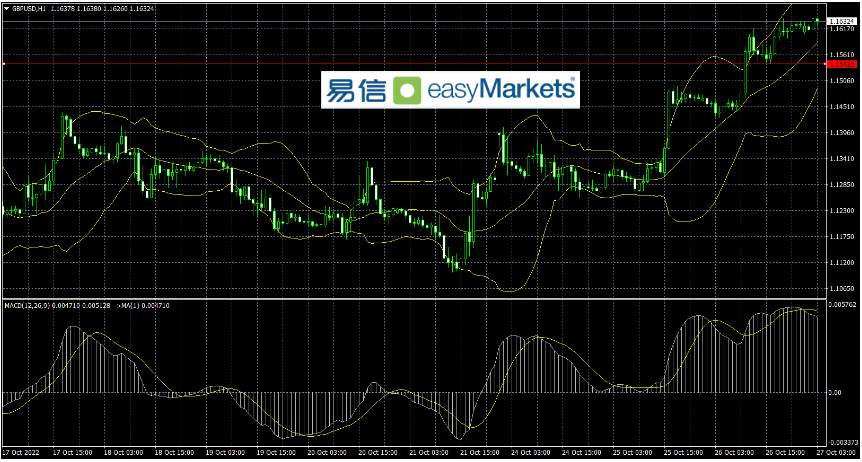
Task: Click the 1.12300 price axis label
Action: coord(841,211)
